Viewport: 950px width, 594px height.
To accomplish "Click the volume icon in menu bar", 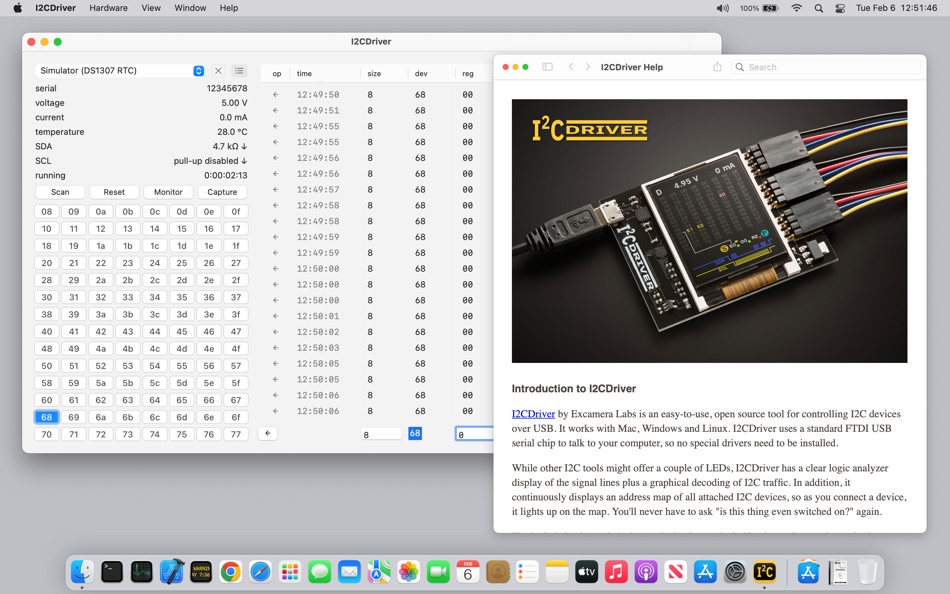I will (x=722, y=8).
